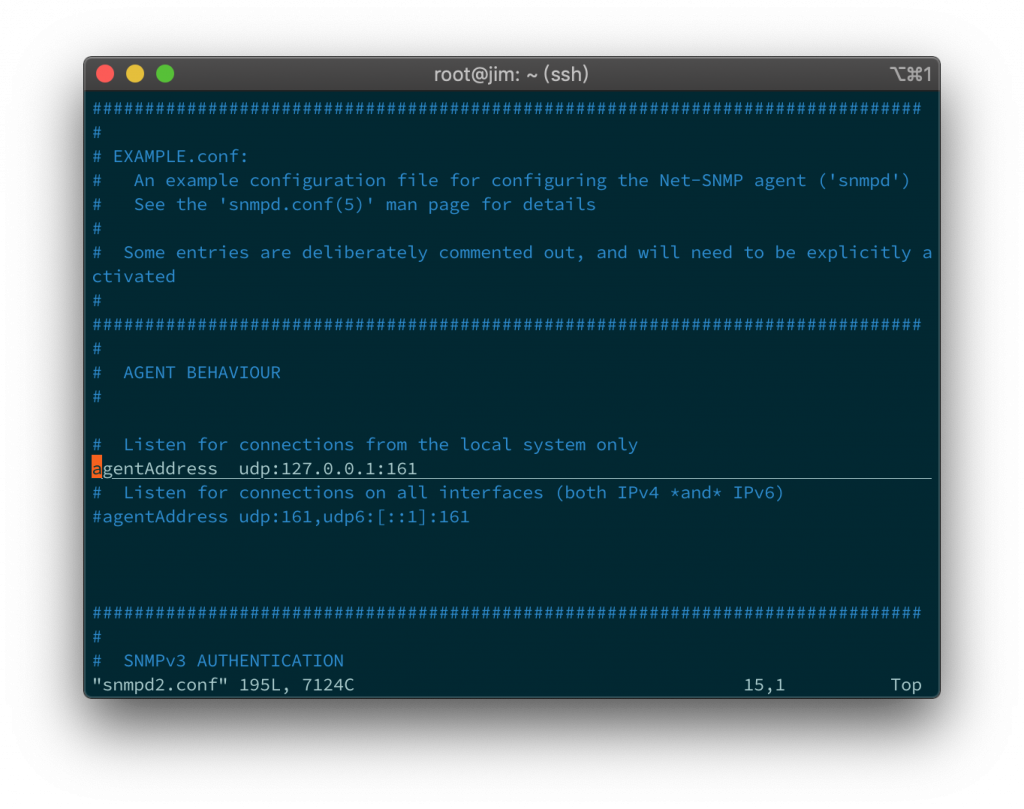Click the window title 'root@jim: ~ (ssh)'
The image size is (1024, 809).
(511, 74)
